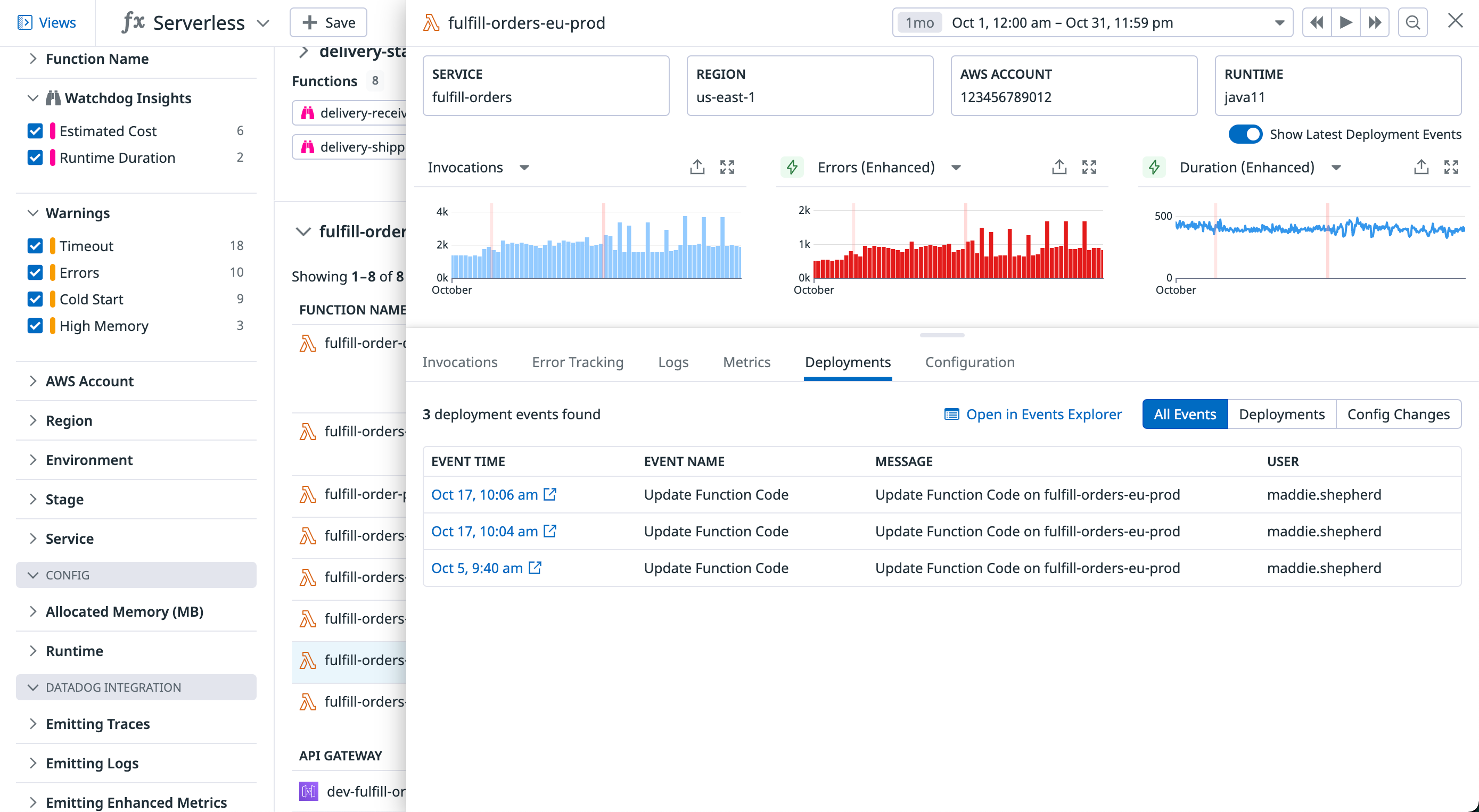1479x812 pixels.
Task: Click the API Gateway icon next to dev-fulfill entry
Action: tap(308, 791)
